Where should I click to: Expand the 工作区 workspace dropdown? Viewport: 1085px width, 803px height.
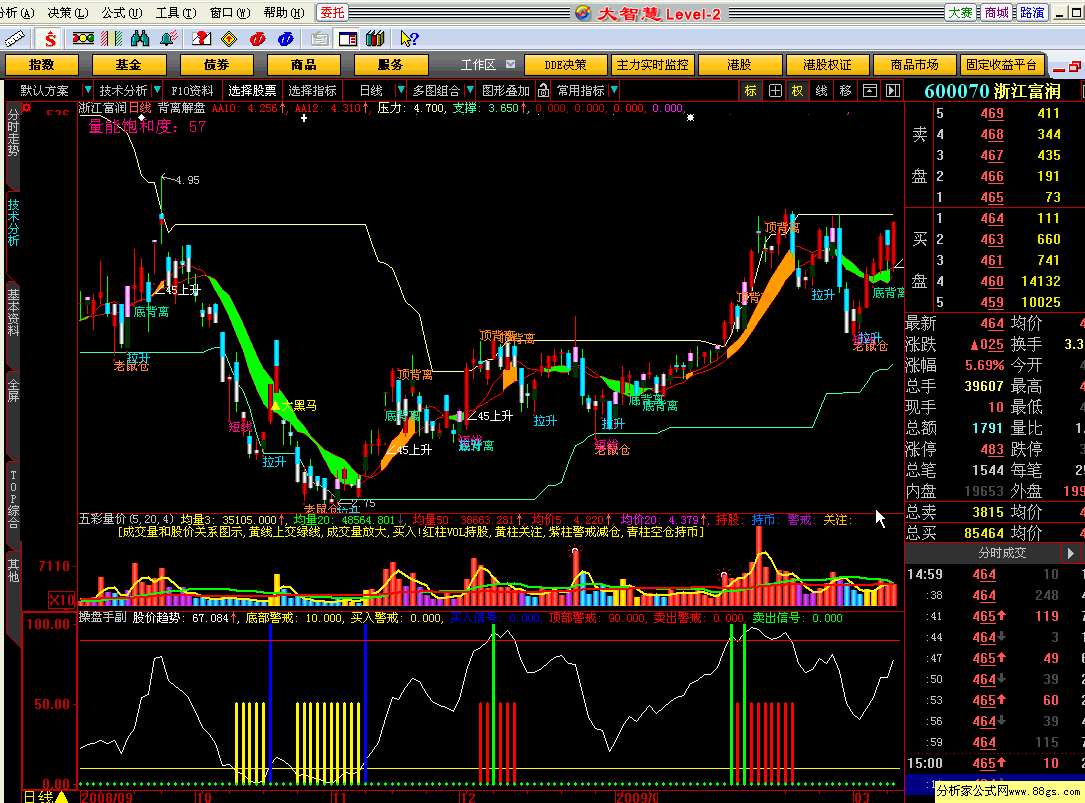[511, 64]
